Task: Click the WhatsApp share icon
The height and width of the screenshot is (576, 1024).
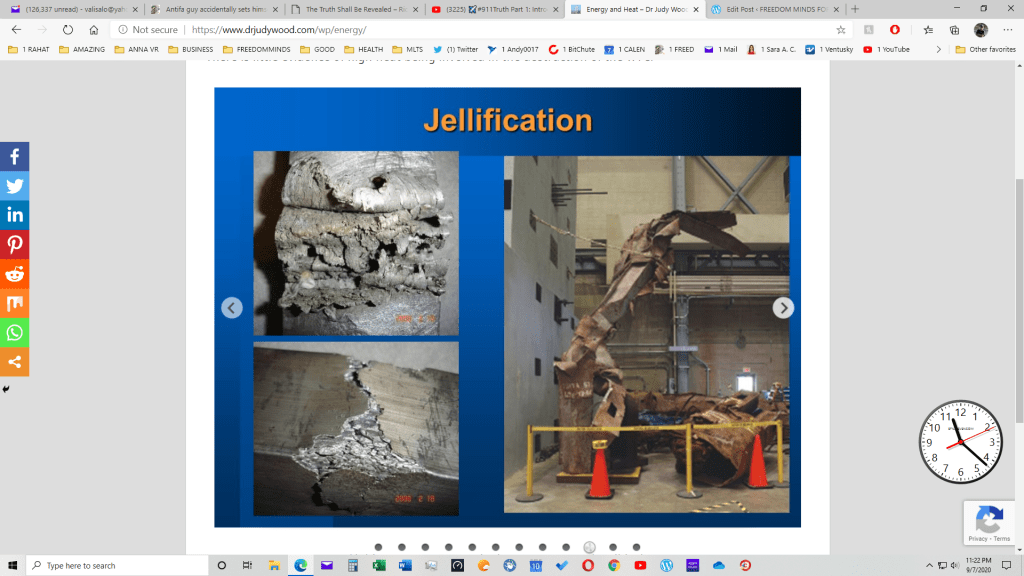Action: click(x=15, y=332)
